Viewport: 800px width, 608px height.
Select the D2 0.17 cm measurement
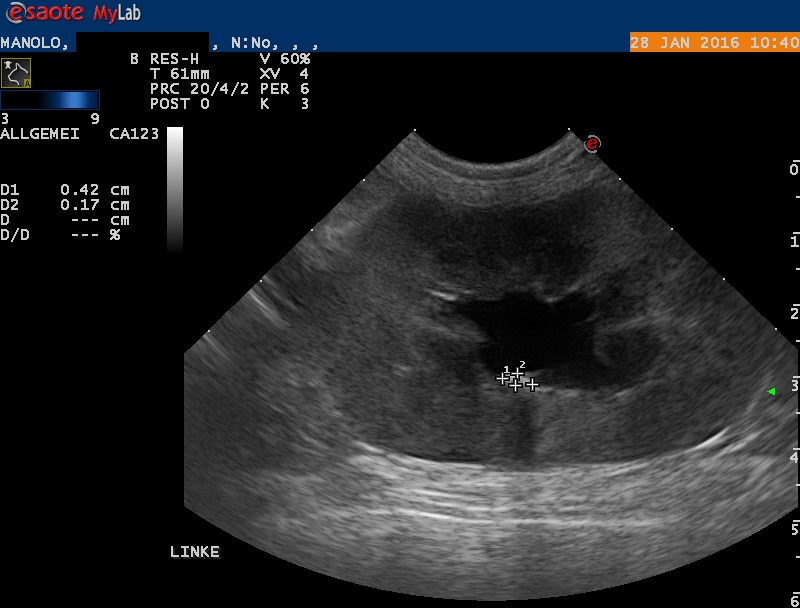[x=66, y=204]
